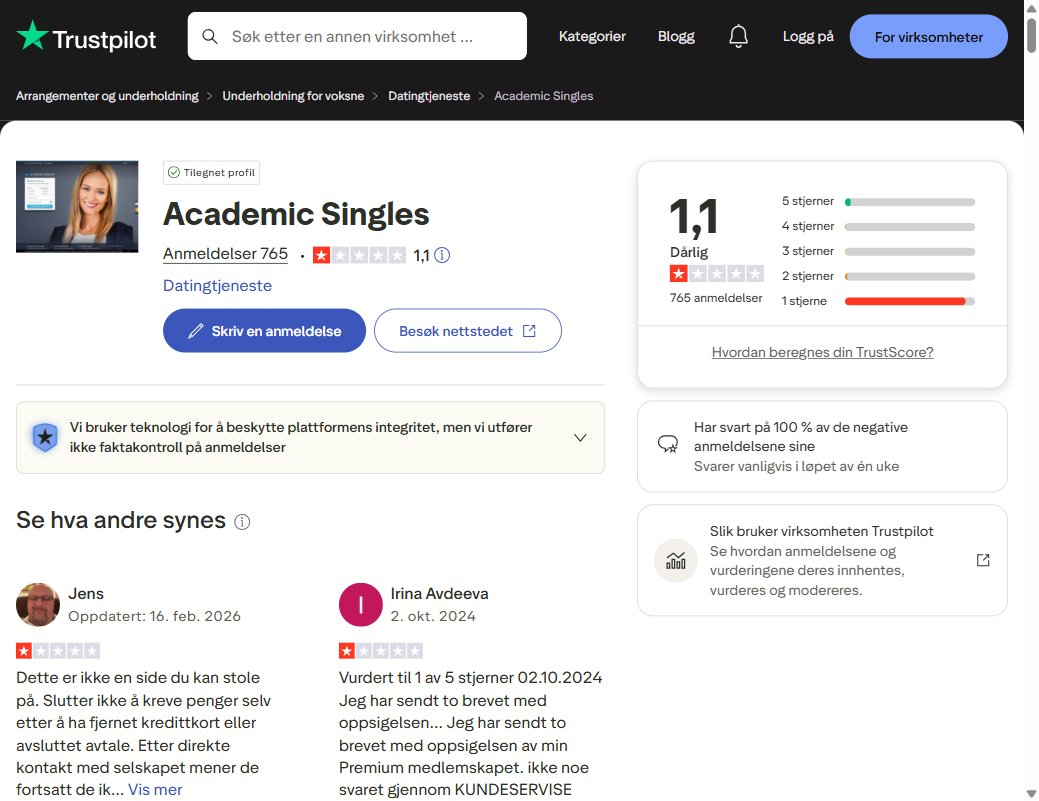Open Underholdning for voksne breadcrumb
This screenshot has width=1039, height=801.
pos(293,96)
